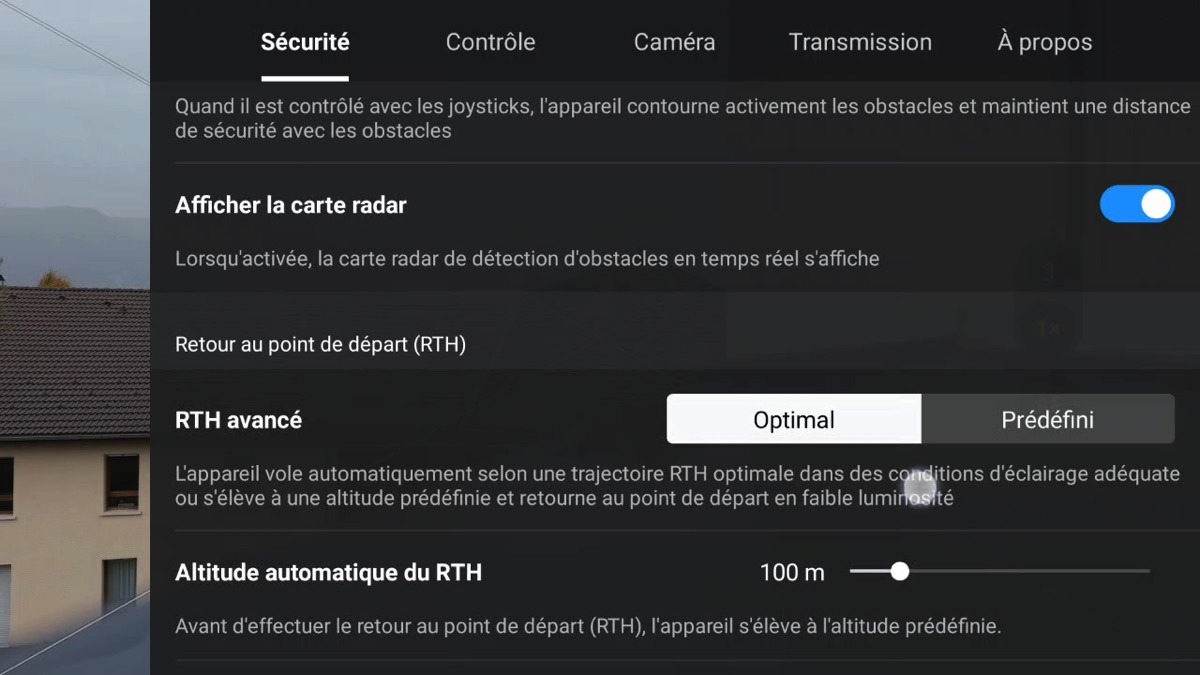This screenshot has width=1200, height=675.
Task: Click the radar map description text
Action: (x=527, y=259)
